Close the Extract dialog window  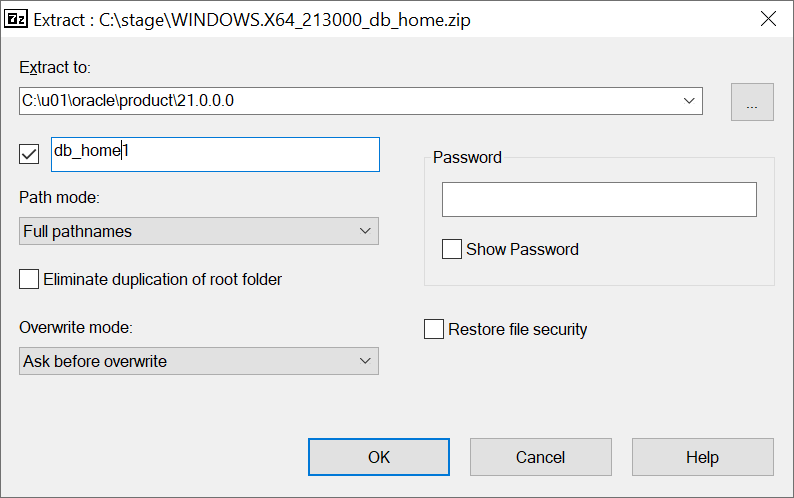(x=768, y=18)
